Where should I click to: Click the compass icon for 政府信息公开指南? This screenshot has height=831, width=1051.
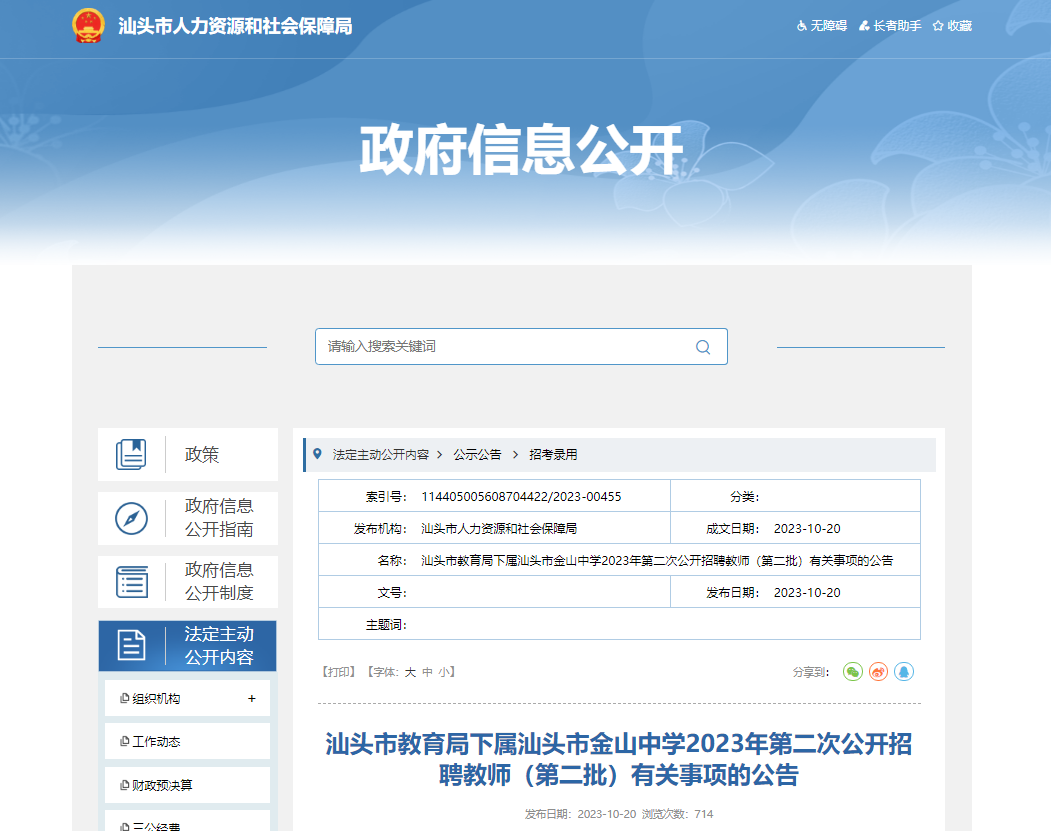tap(131, 518)
